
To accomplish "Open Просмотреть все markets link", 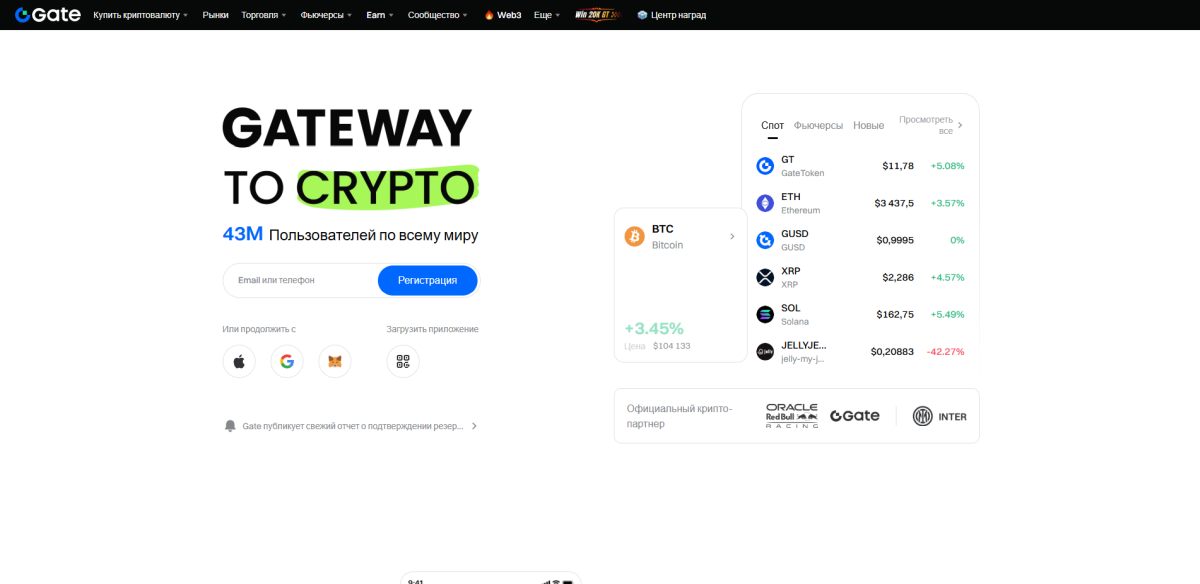I will pos(931,125).
